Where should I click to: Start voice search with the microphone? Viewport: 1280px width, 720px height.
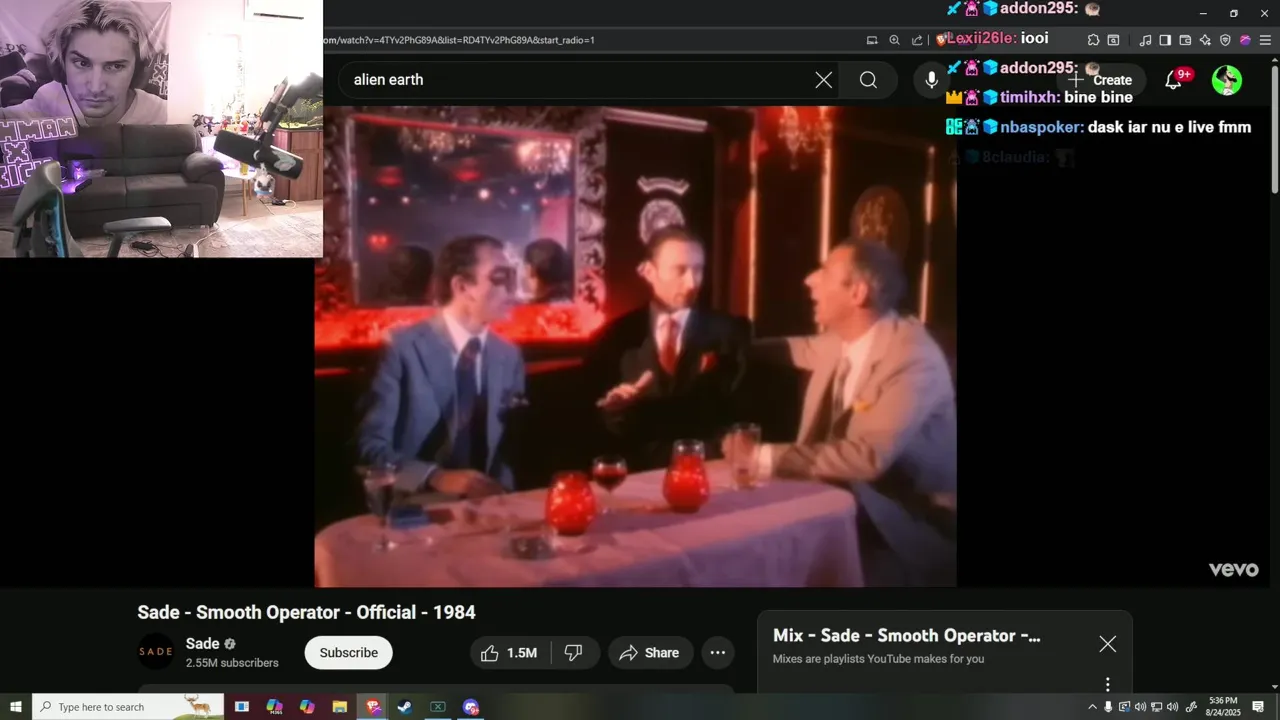point(931,80)
